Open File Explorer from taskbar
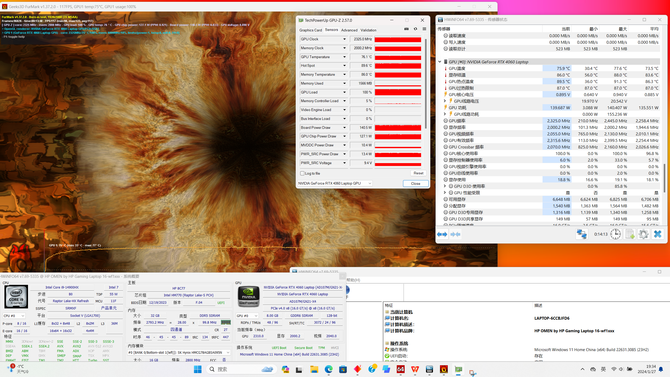670x377 pixels. click(314, 369)
